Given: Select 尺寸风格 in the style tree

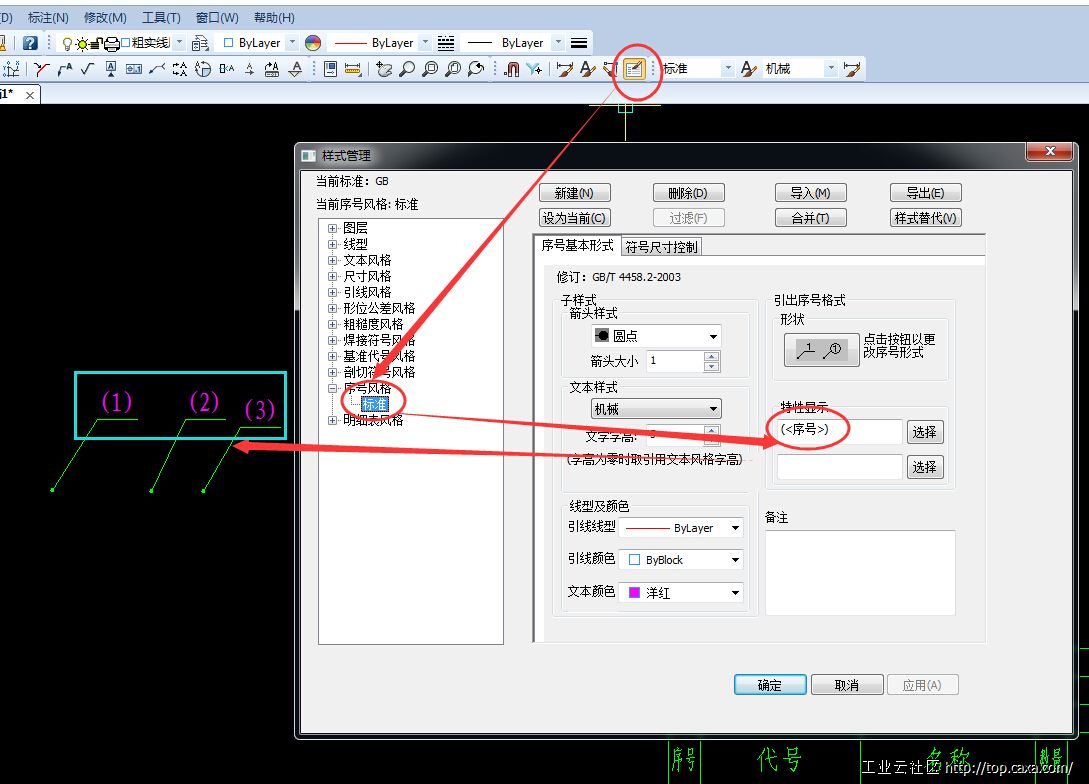Looking at the screenshot, I should (x=367, y=276).
